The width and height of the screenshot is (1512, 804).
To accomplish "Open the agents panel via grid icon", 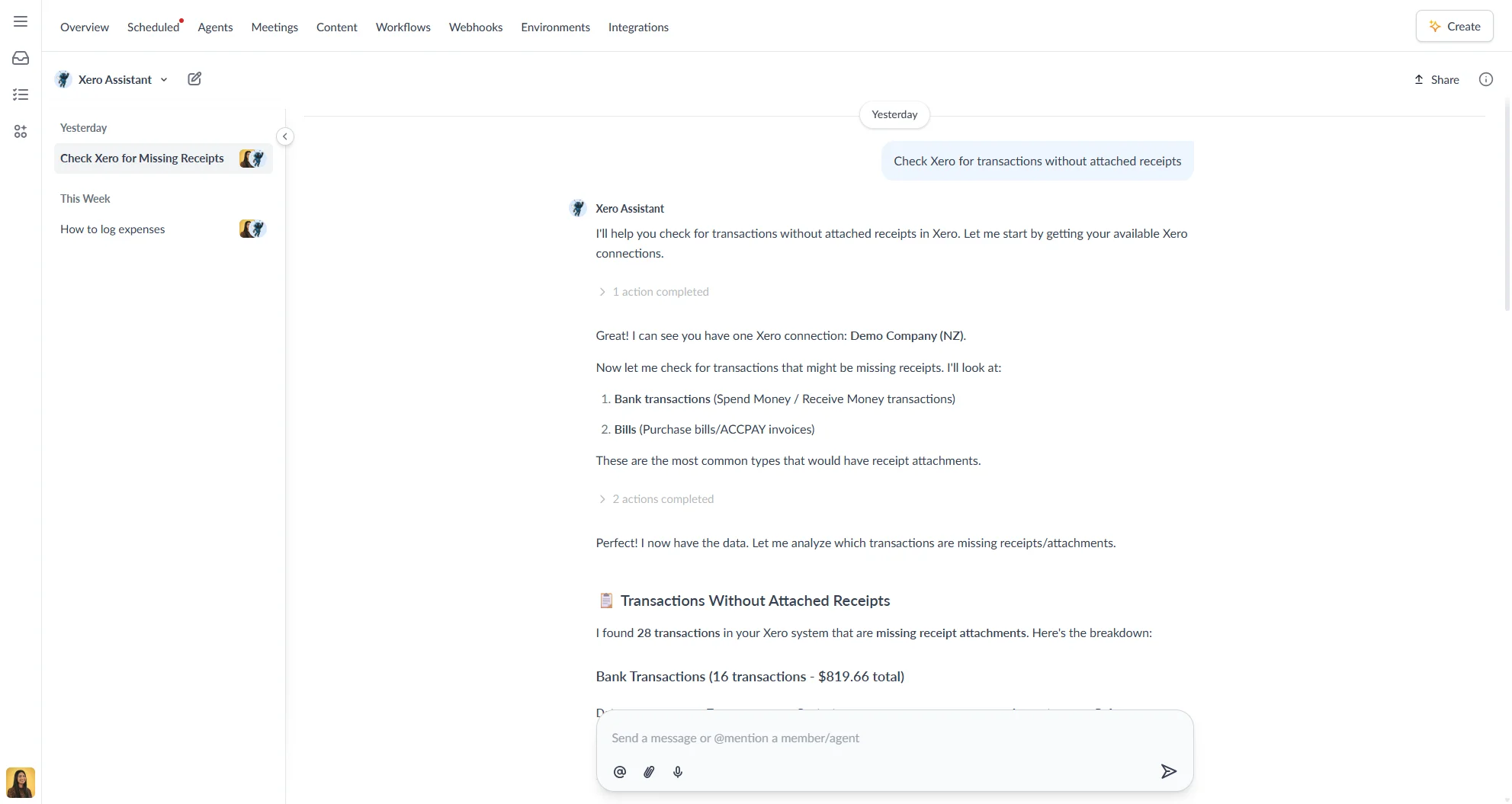I will pos(20,131).
